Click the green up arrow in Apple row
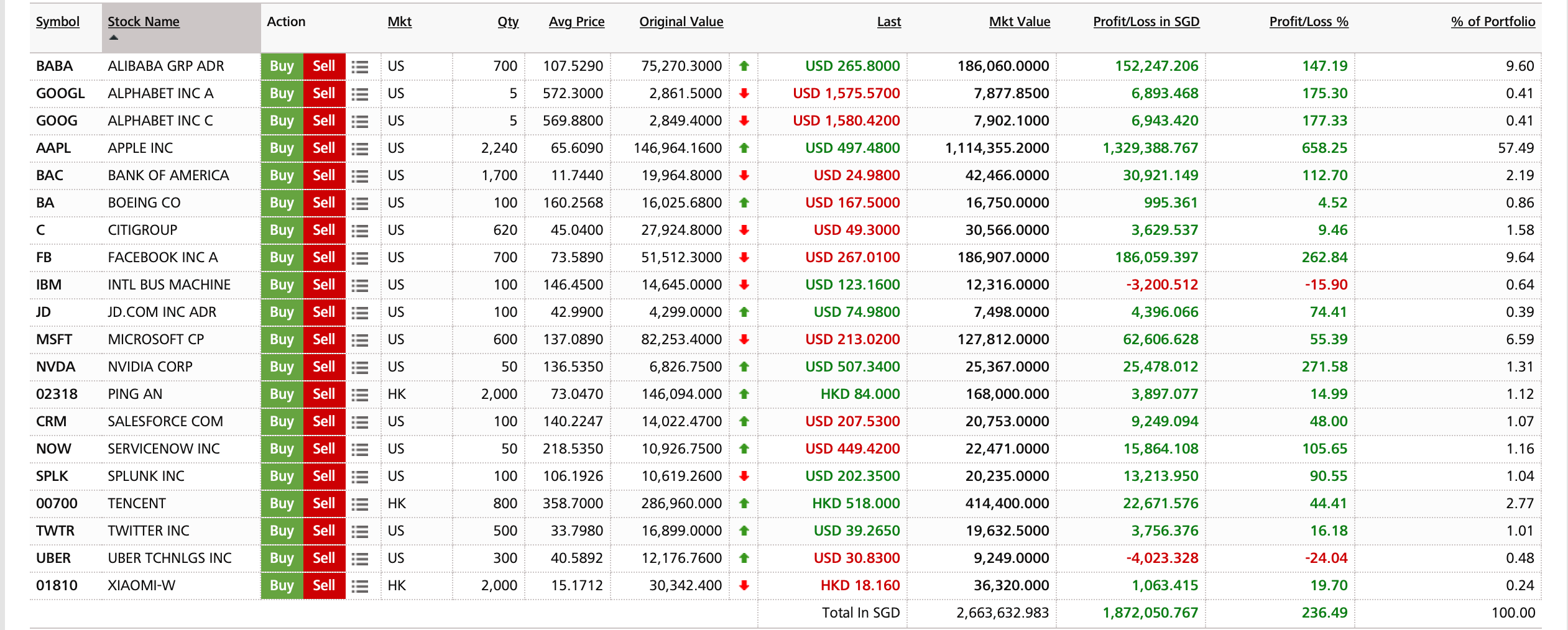The width and height of the screenshot is (1568, 630). click(x=744, y=148)
